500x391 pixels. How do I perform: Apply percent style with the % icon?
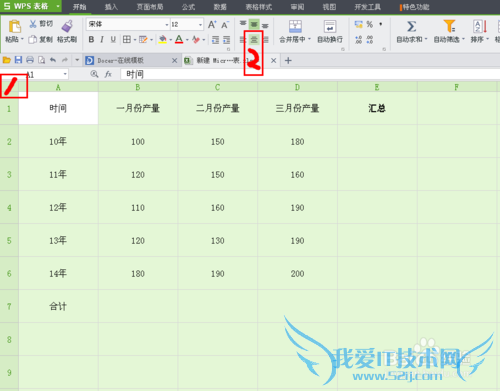[x=370, y=24]
